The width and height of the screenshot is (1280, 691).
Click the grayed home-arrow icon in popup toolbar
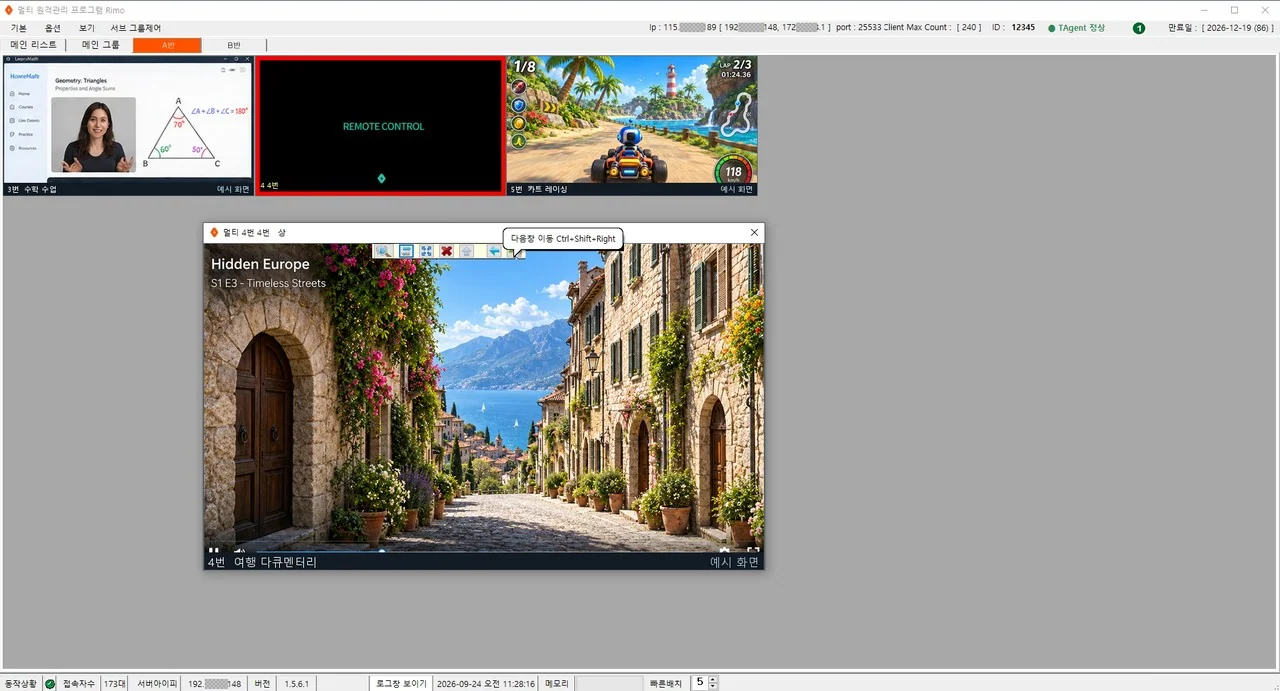coord(466,251)
